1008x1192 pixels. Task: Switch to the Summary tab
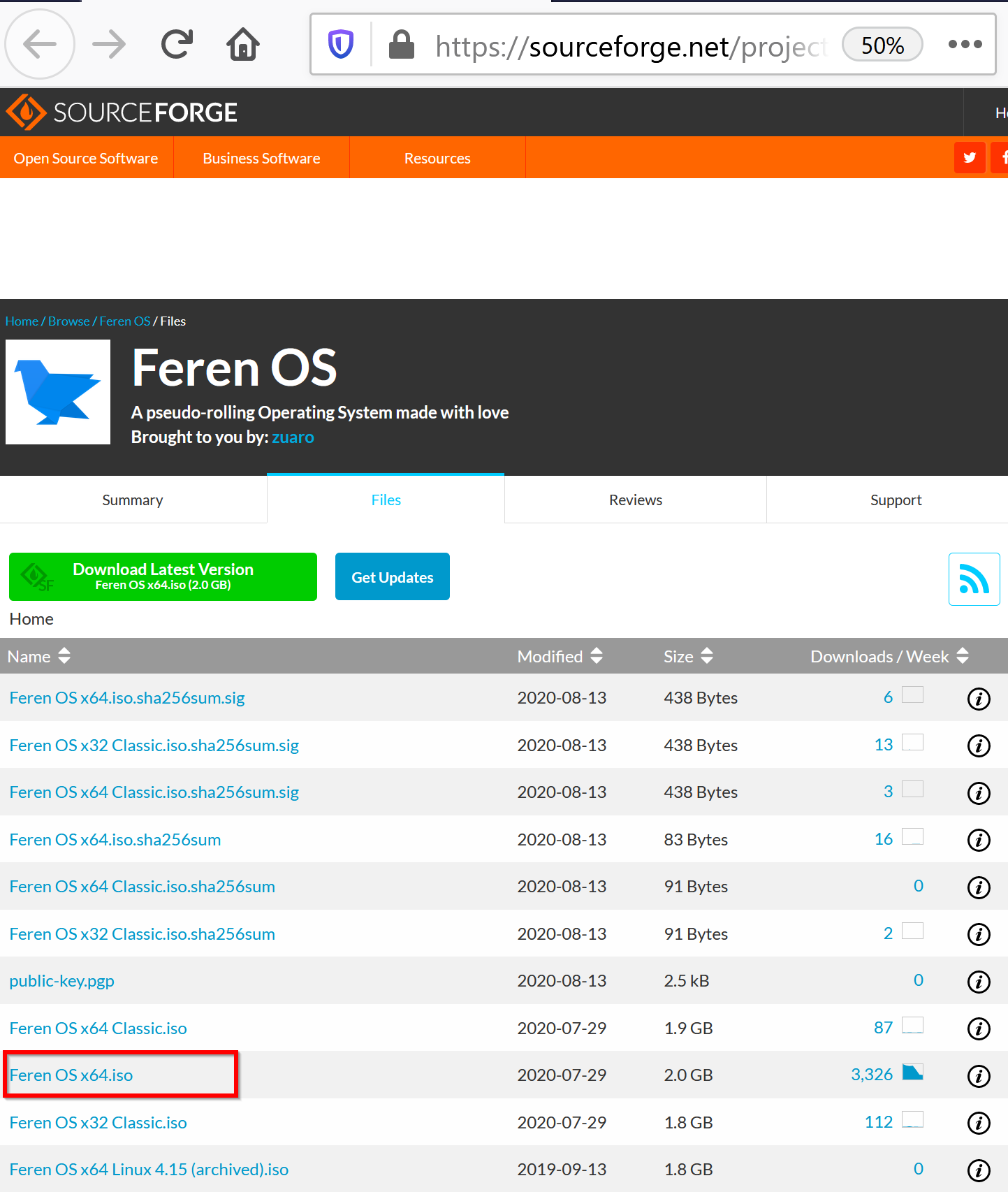[x=133, y=500]
